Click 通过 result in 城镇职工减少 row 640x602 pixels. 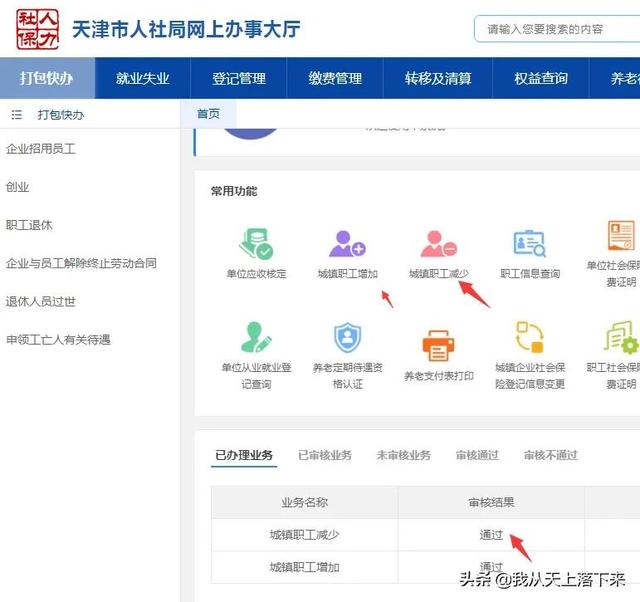pyautogui.click(x=491, y=535)
